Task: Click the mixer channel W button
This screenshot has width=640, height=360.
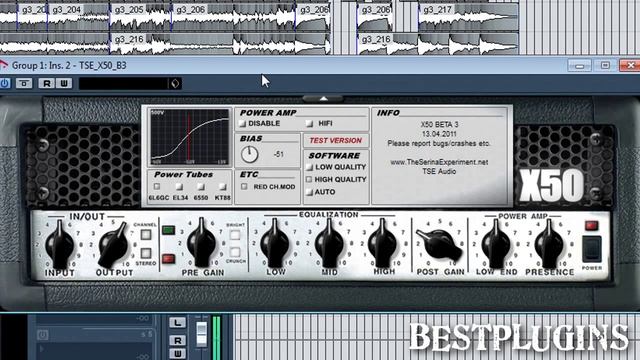Action: [177, 353]
